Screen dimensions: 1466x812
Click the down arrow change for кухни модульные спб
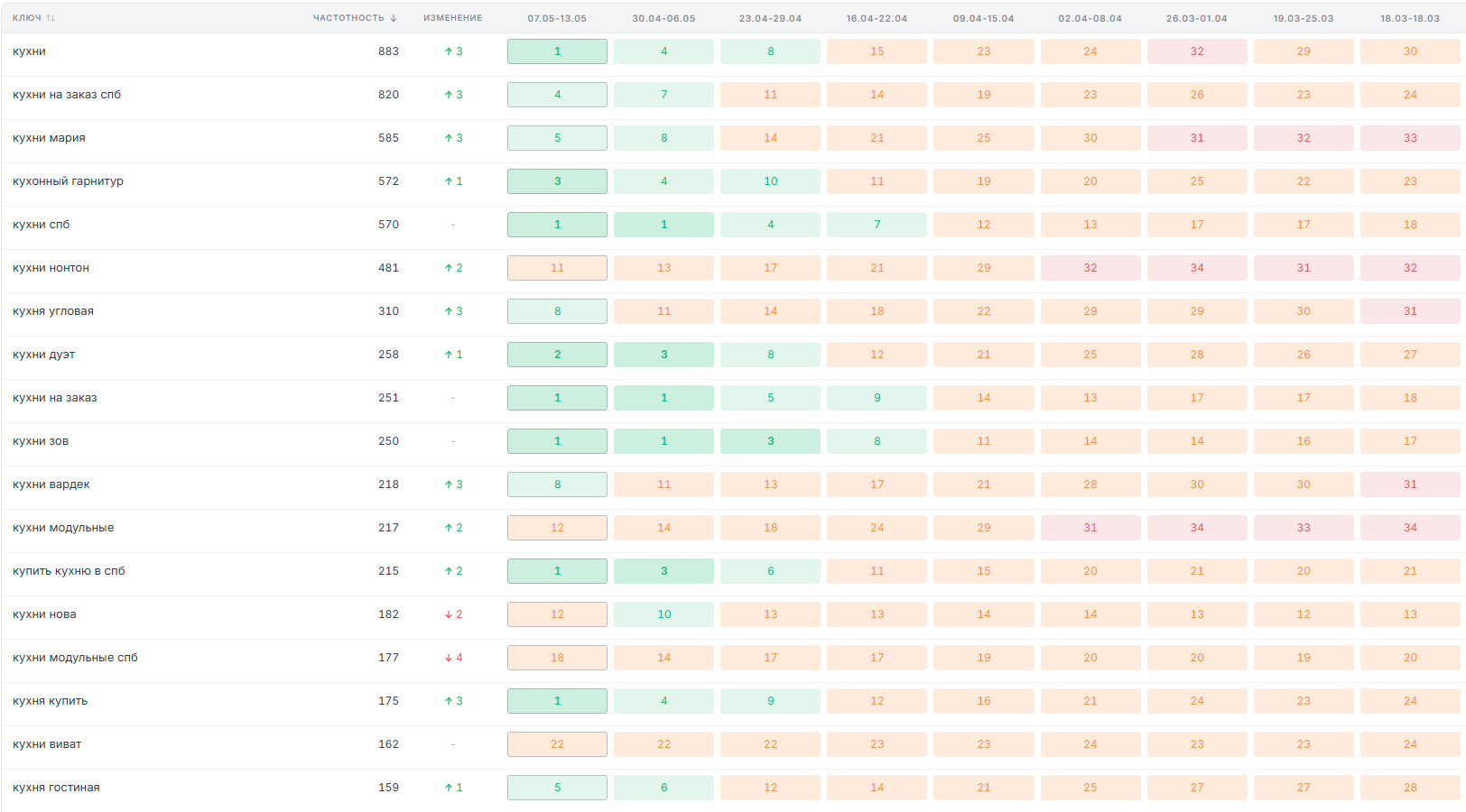click(x=453, y=658)
